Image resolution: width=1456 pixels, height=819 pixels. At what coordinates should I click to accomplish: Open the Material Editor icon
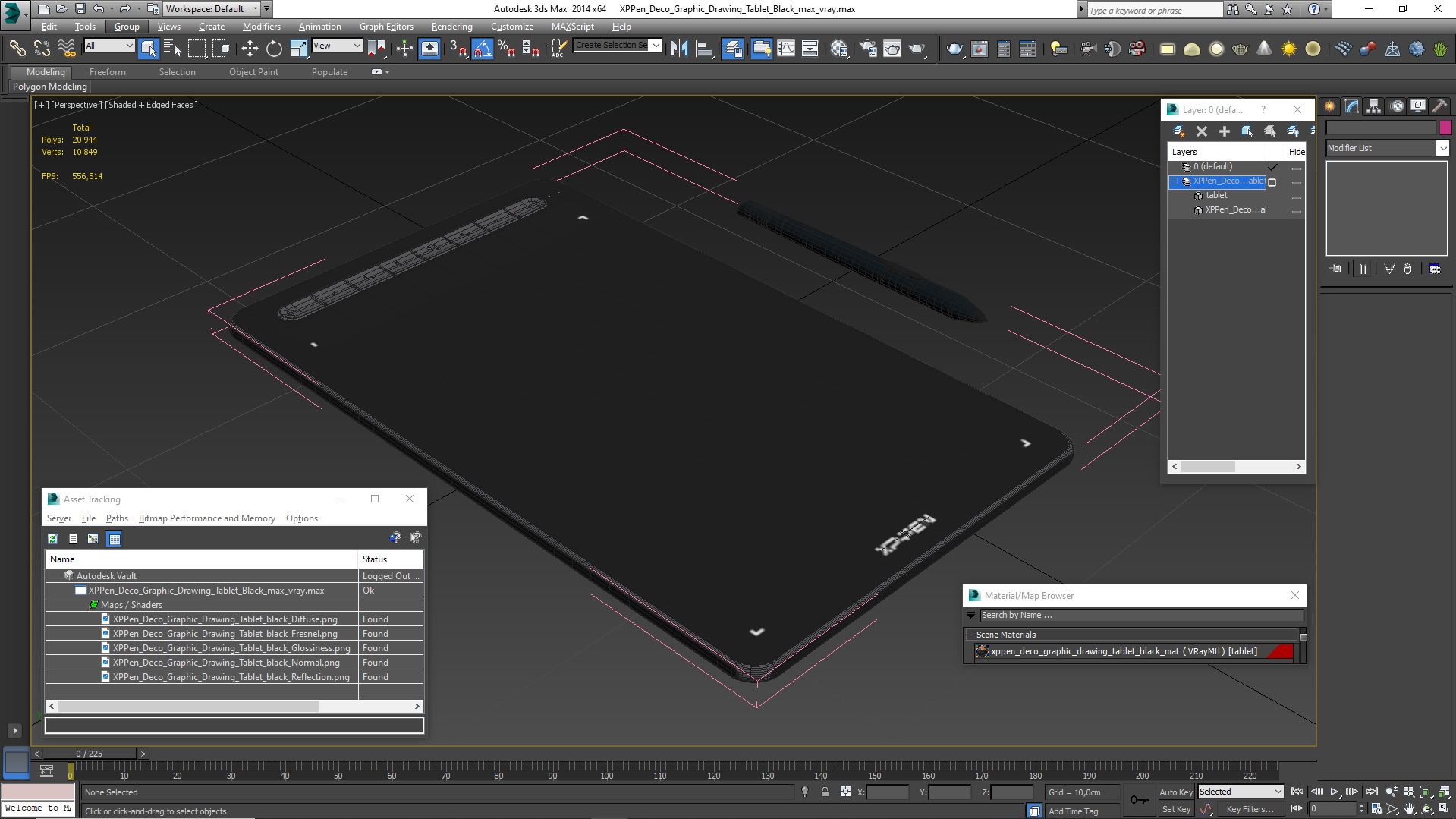pos(839,49)
